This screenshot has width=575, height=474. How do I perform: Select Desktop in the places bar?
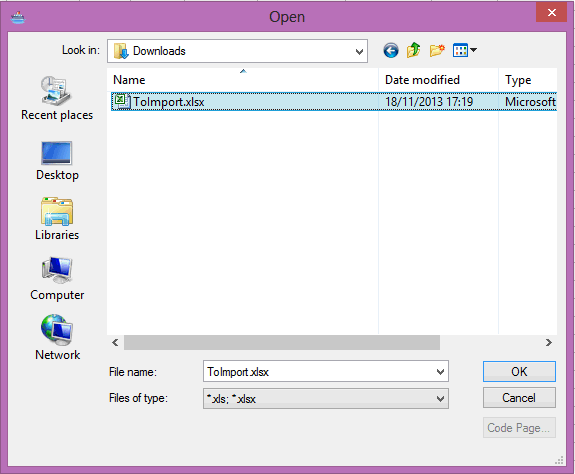pyautogui.click(x=57, y=161)
